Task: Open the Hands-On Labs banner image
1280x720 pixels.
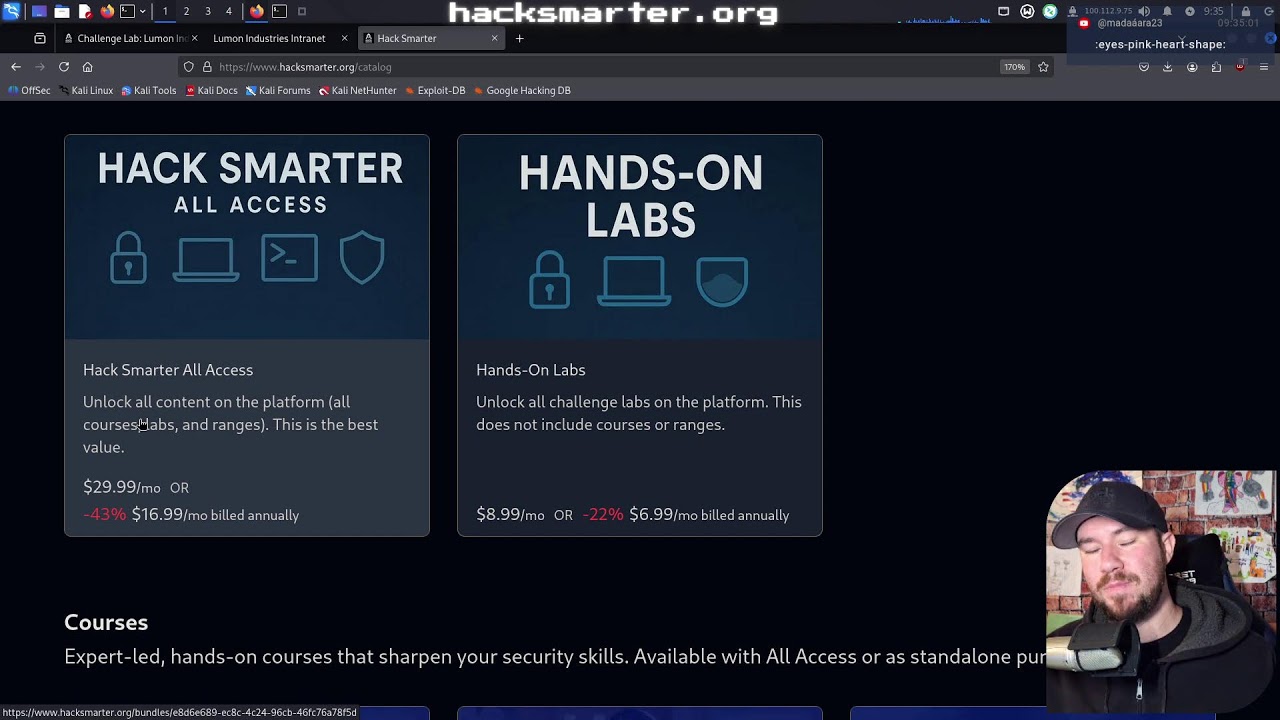Action: [640, 237]
